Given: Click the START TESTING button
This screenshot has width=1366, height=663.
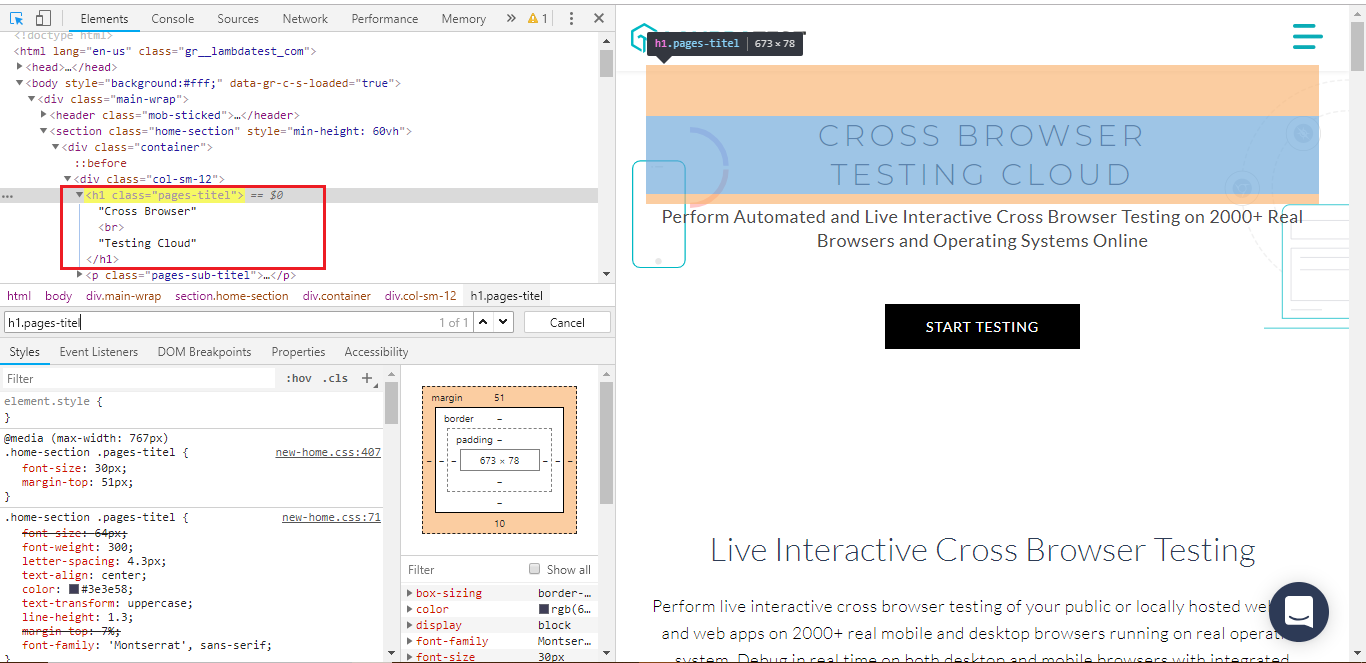Looking at the screenshot, I should tap(981, 327).
